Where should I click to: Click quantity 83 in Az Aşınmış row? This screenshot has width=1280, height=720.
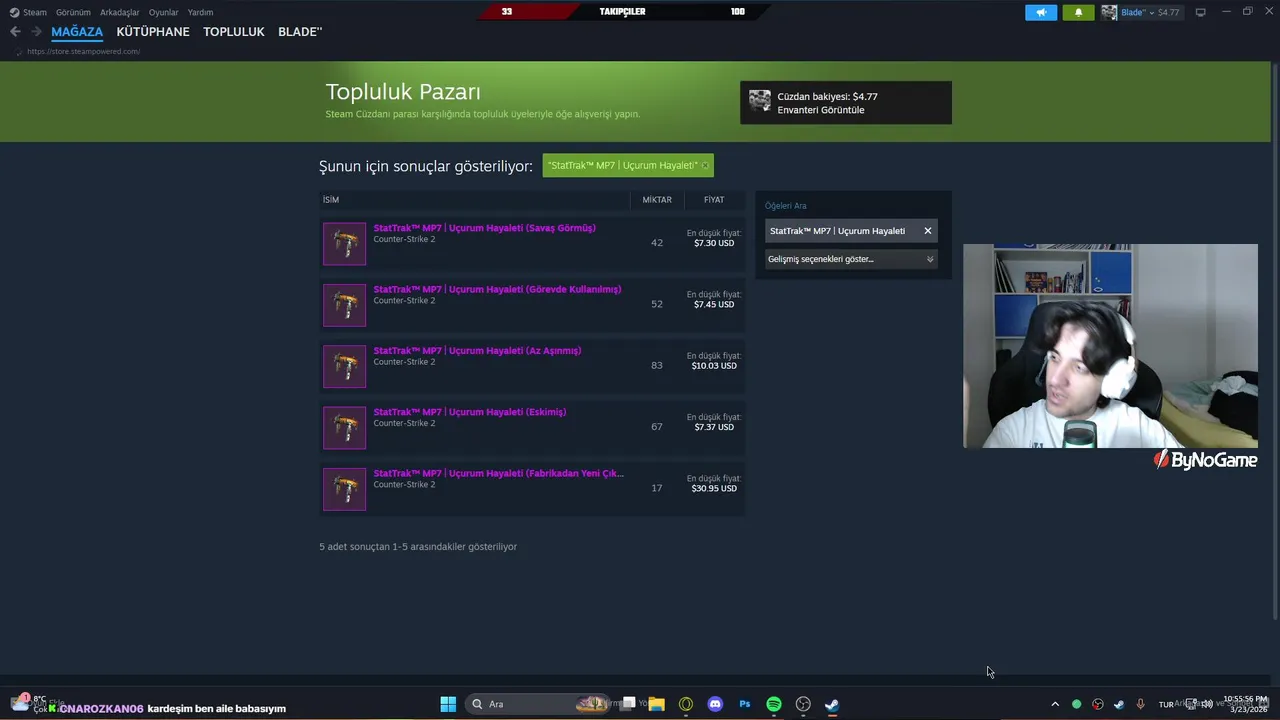click(x=657, y=366)
